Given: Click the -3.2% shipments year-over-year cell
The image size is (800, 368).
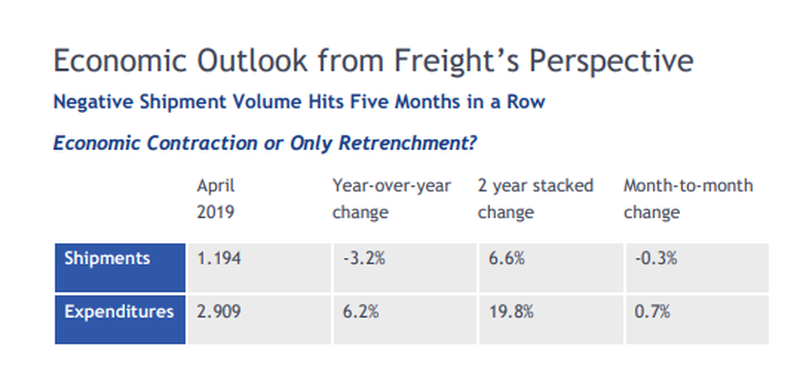Looking at the screenshot, I should tap(405, 267).
